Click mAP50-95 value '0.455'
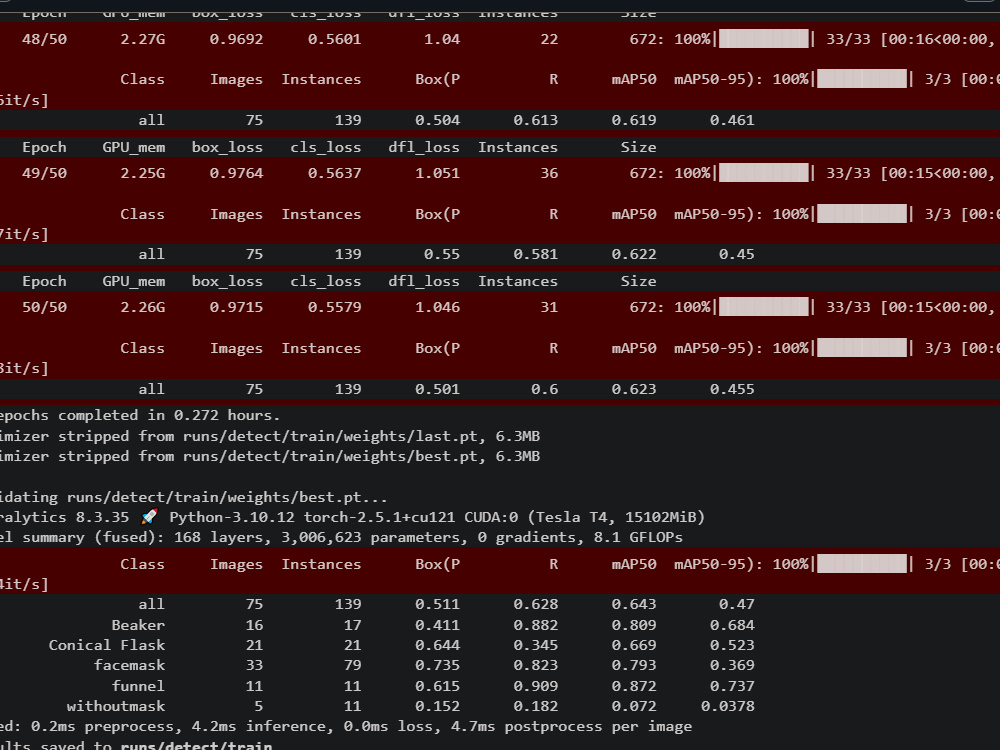Screen dimensions: 1000x750 tap(732, 389)
